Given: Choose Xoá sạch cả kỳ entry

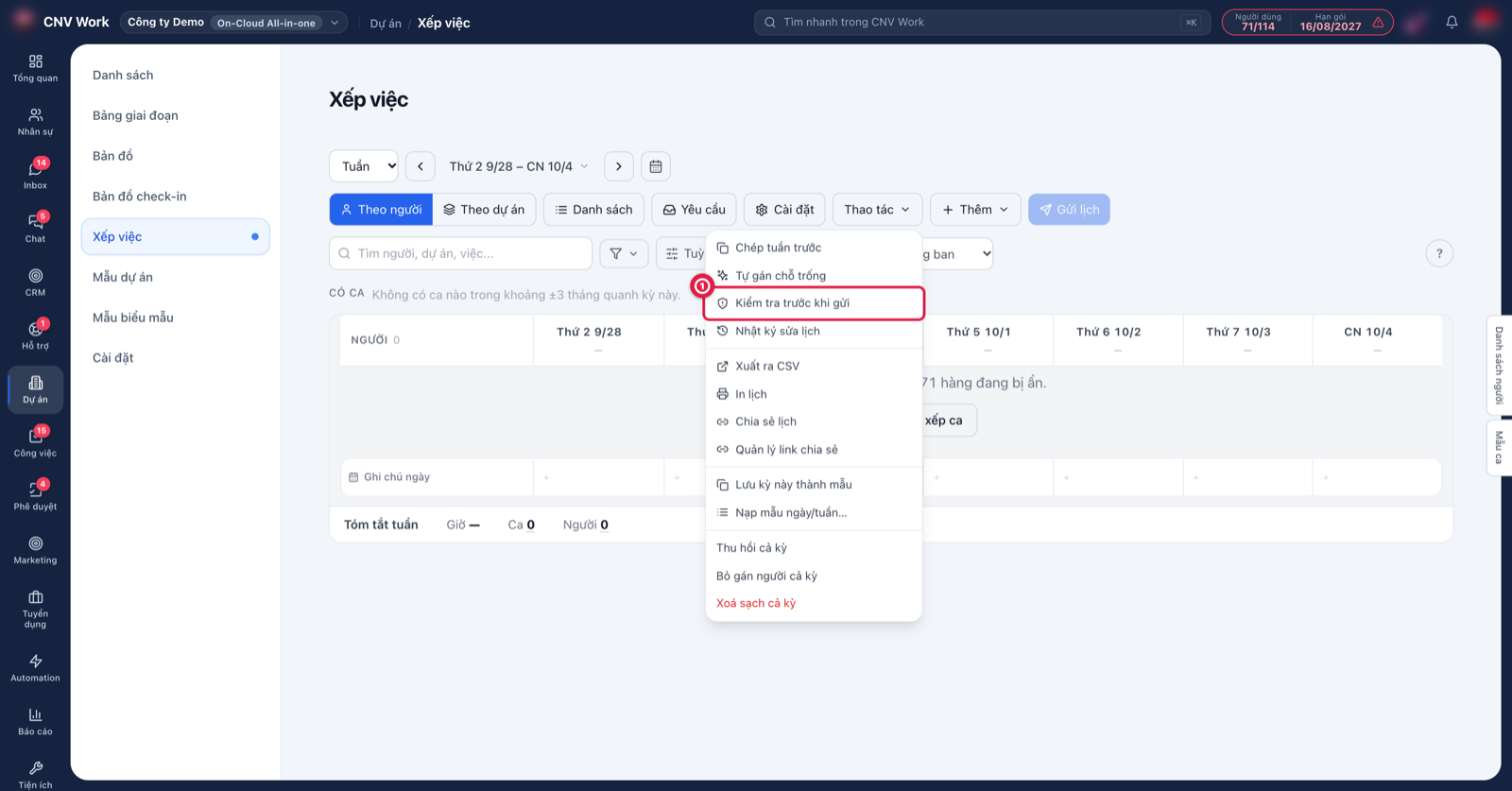Looking at the screenshot, I should tap(814, 603).
